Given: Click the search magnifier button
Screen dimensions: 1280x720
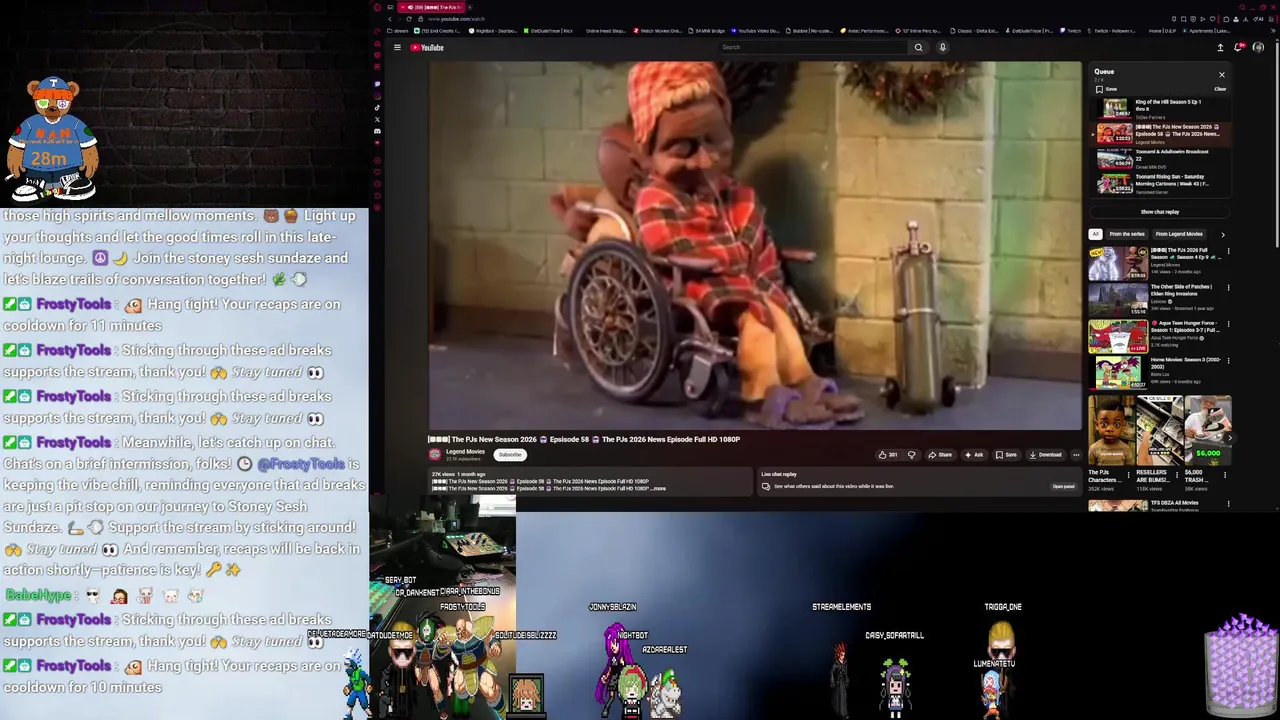Looking at the screenshot, I should tap(918, 47).
